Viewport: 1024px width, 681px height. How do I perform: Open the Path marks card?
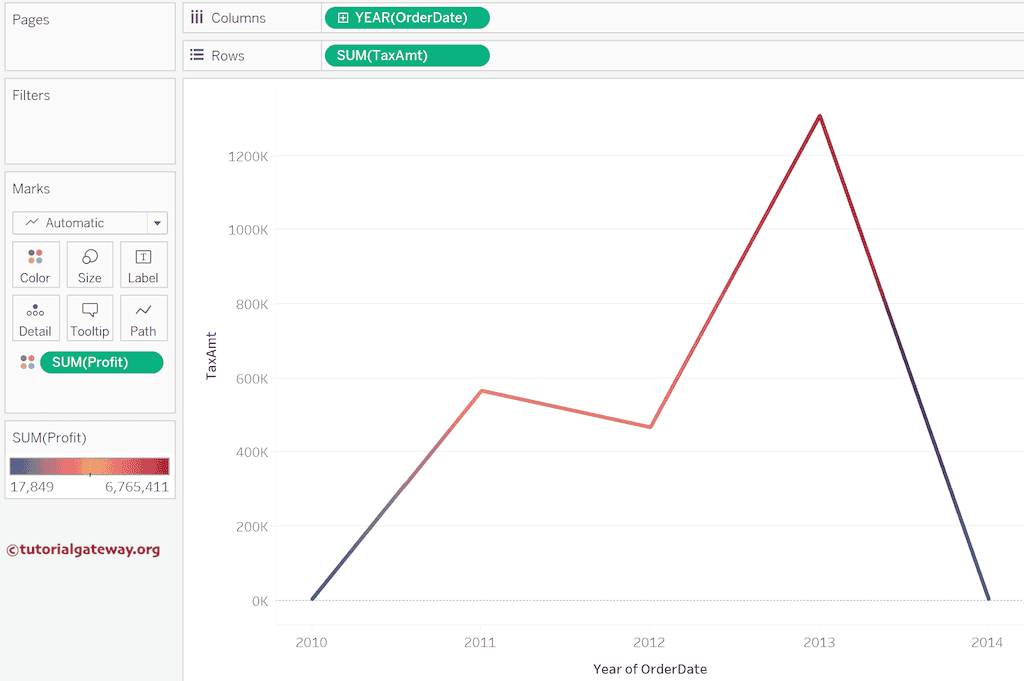(143, 318)
